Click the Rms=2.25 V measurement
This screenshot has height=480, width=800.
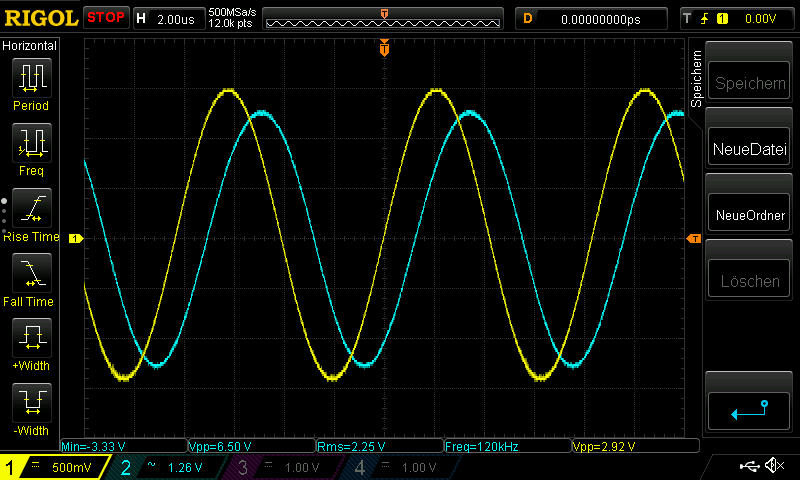tap(351, 446)
